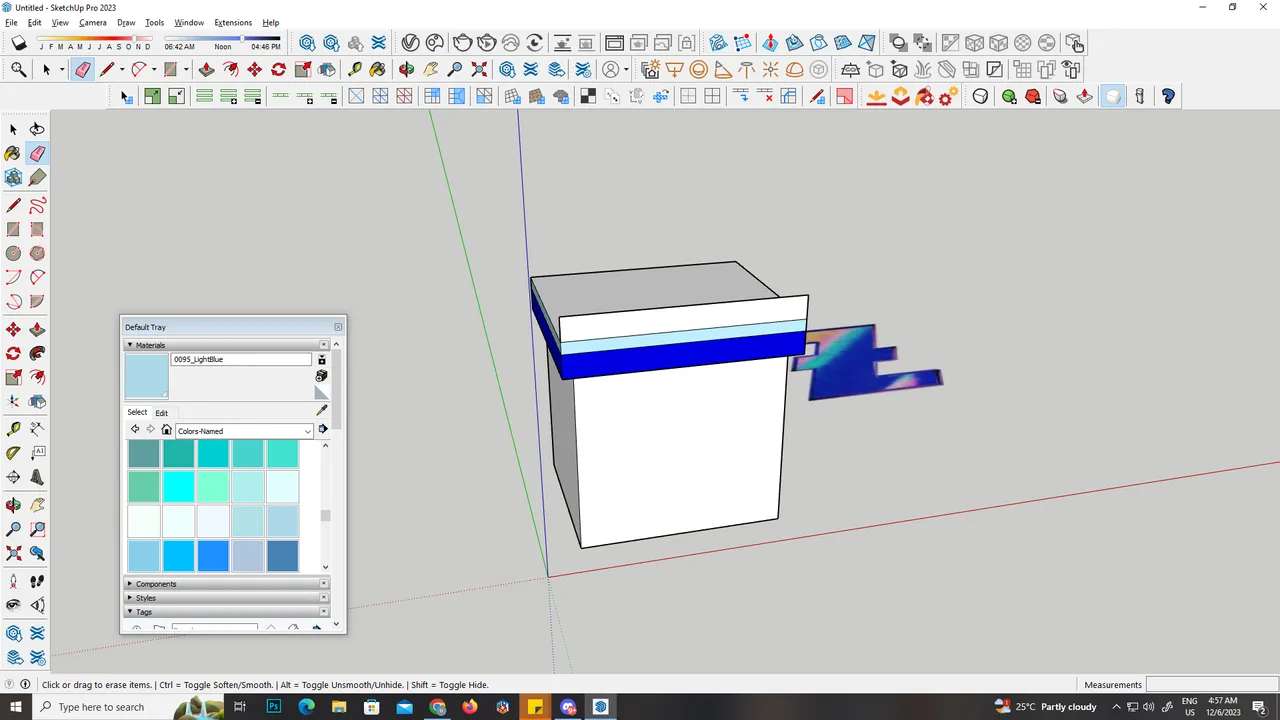Click the Sample Paint eyedropper in Materials
The width and height of the screenshot is (1280, 720).
pyautogui.click(x=321, y=410)
